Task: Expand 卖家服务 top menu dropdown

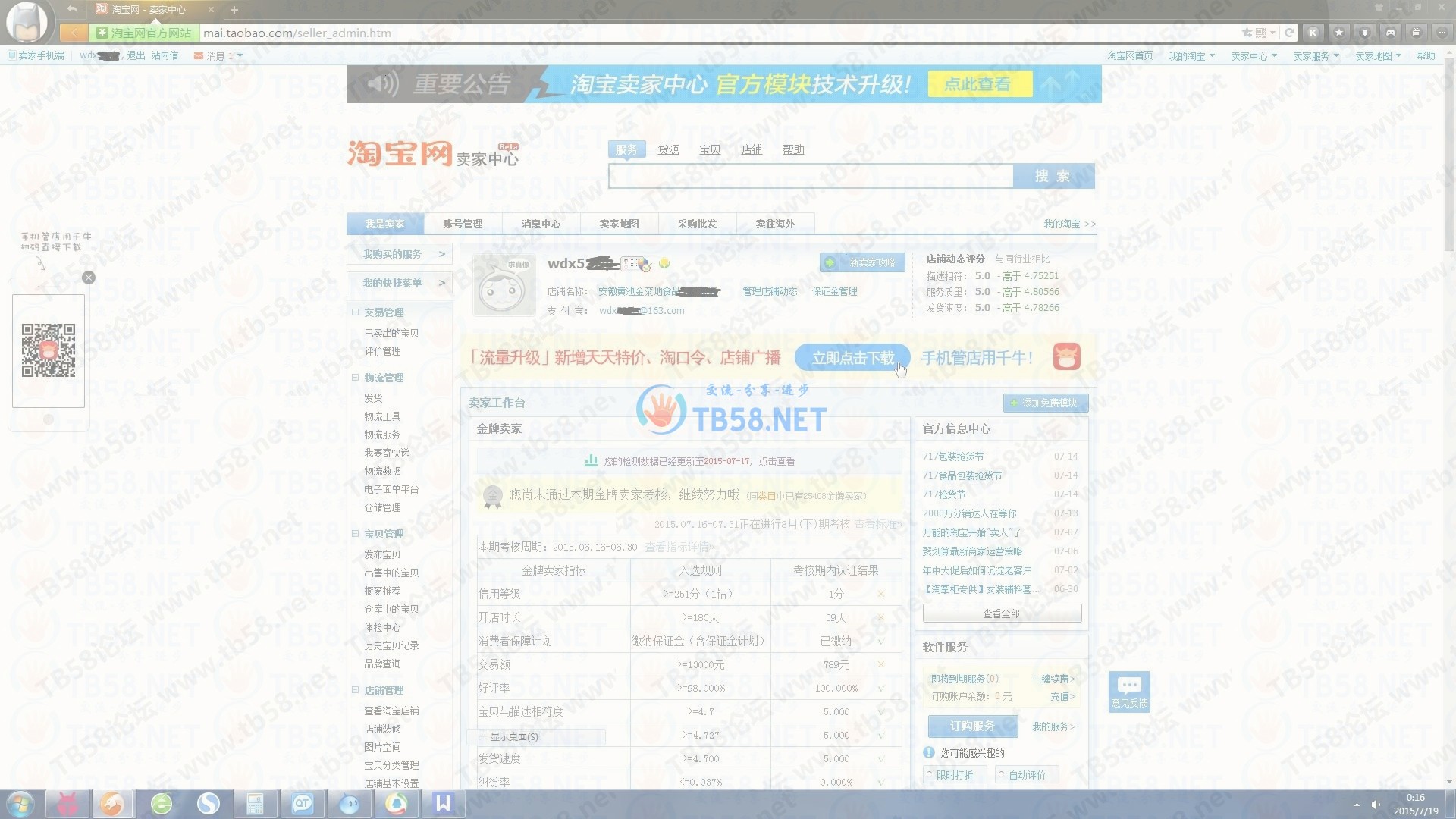Action: 1316,55
